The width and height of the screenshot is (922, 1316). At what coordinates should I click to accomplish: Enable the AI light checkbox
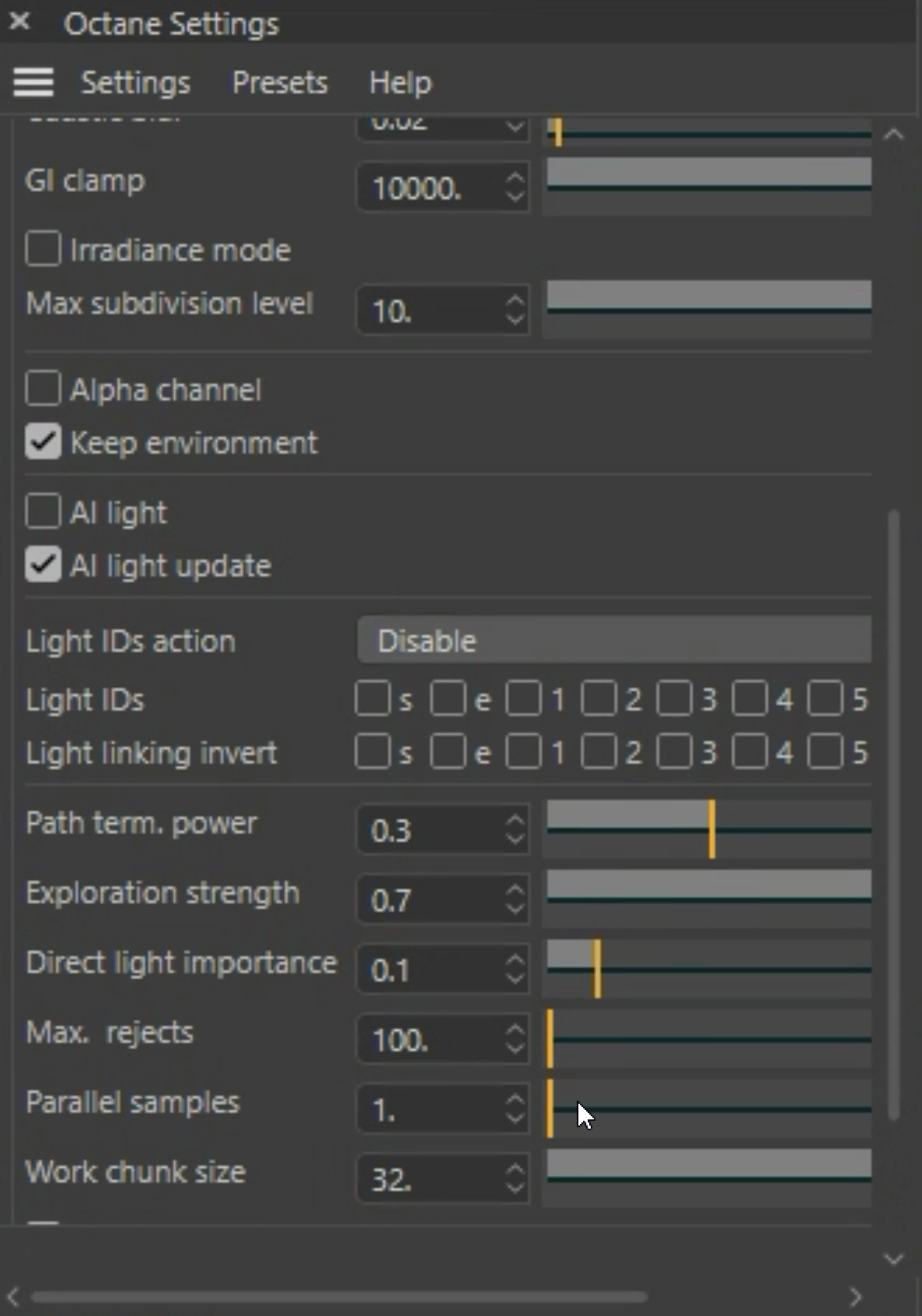click(43, 512)
